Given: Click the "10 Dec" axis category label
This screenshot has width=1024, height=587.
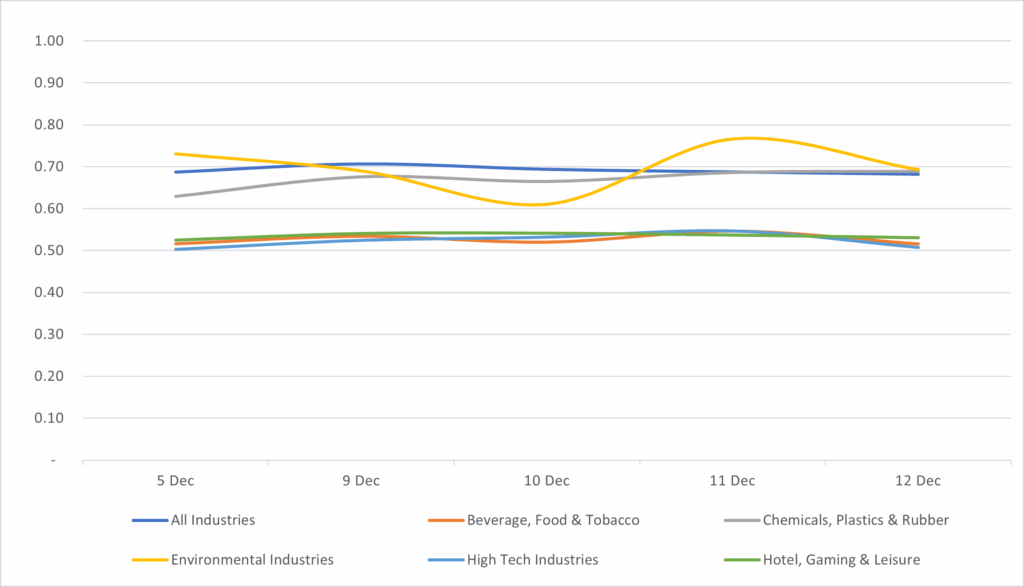Looking at the screenshot, I should 546,481.
